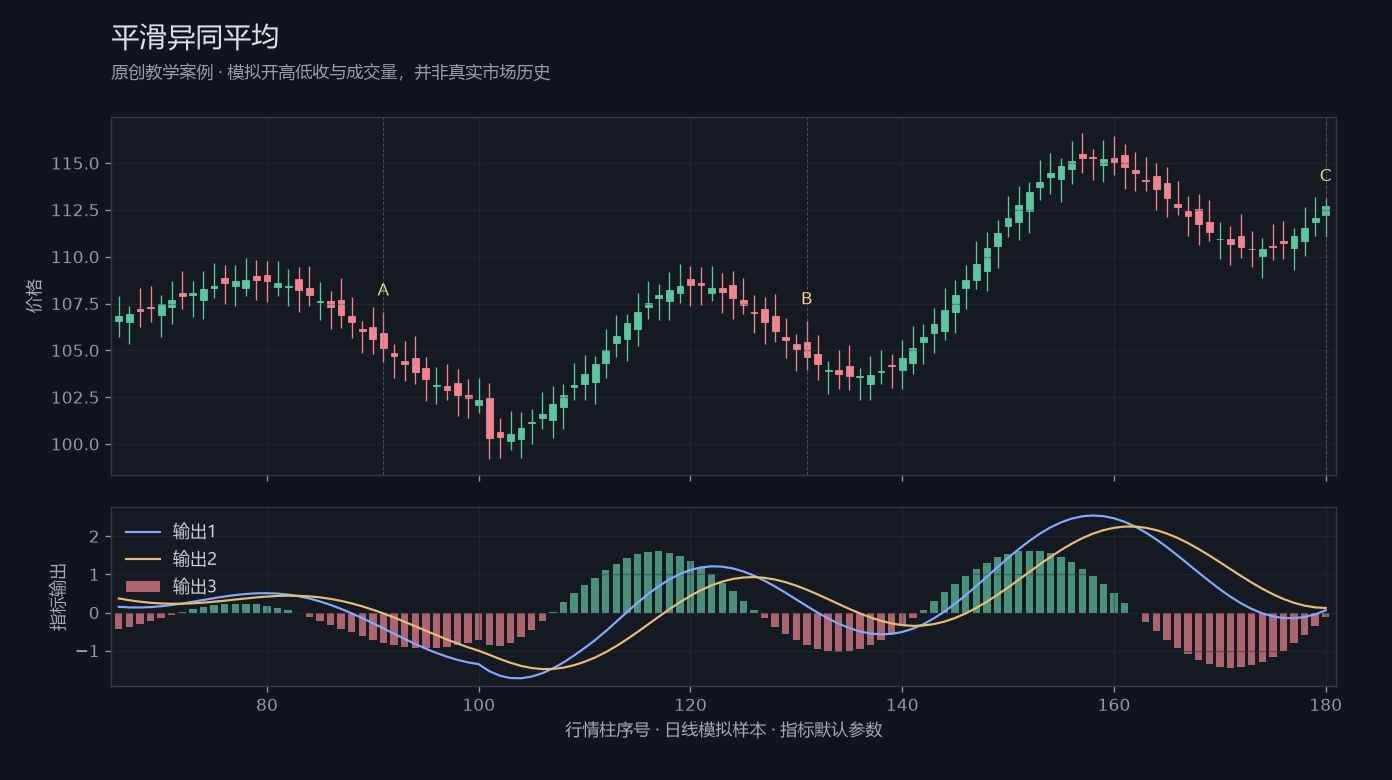Click the chart title "平滑异同平均"
Viewport: 1392px width, 780px height.
point(195,38)
